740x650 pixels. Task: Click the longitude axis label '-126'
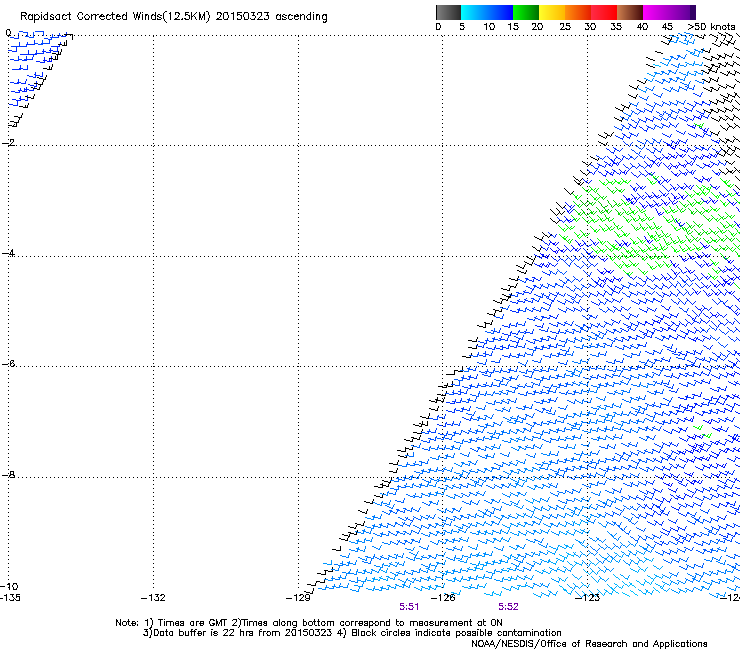[x=443, y=598]
